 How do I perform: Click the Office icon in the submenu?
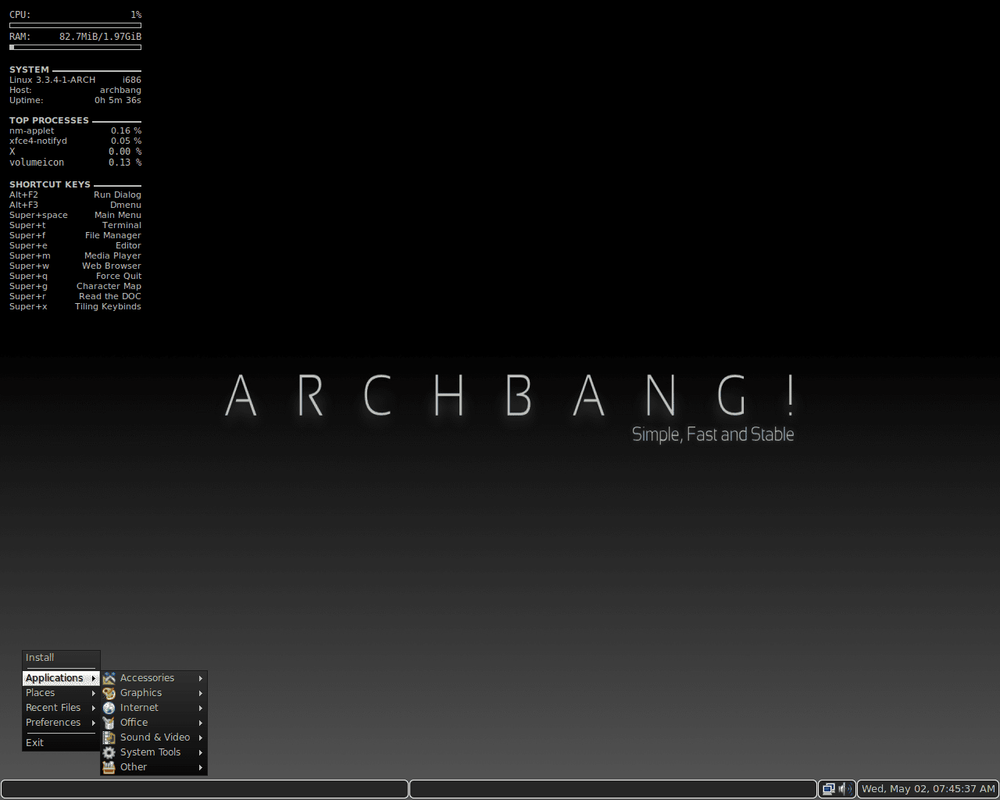(x=108, y=722)
